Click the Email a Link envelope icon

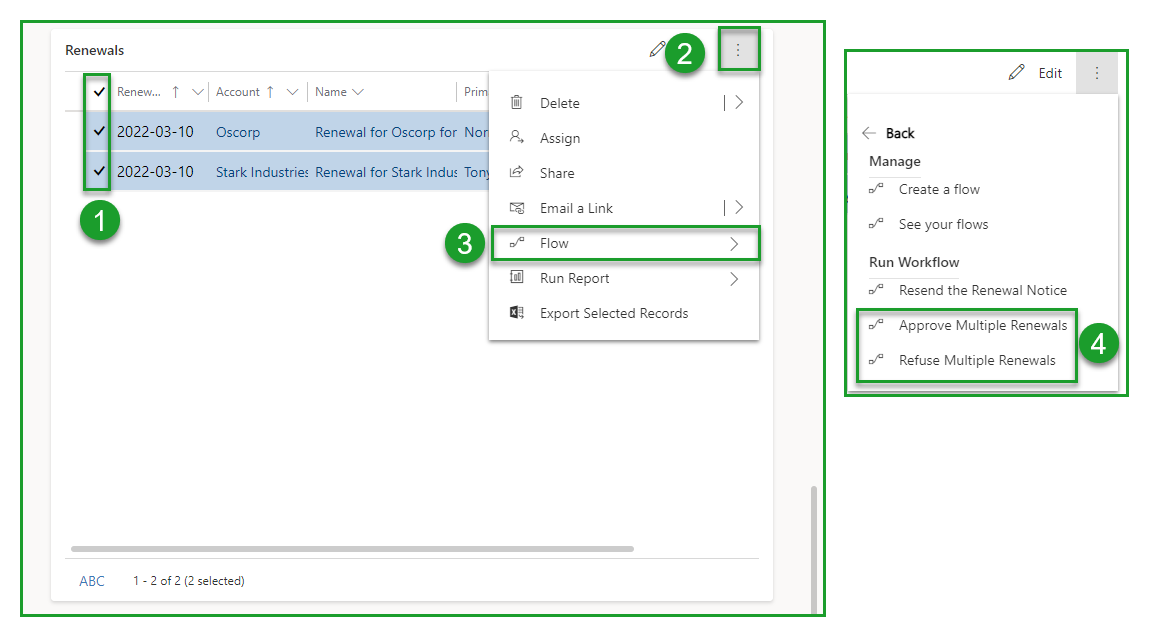coord(517,208)
